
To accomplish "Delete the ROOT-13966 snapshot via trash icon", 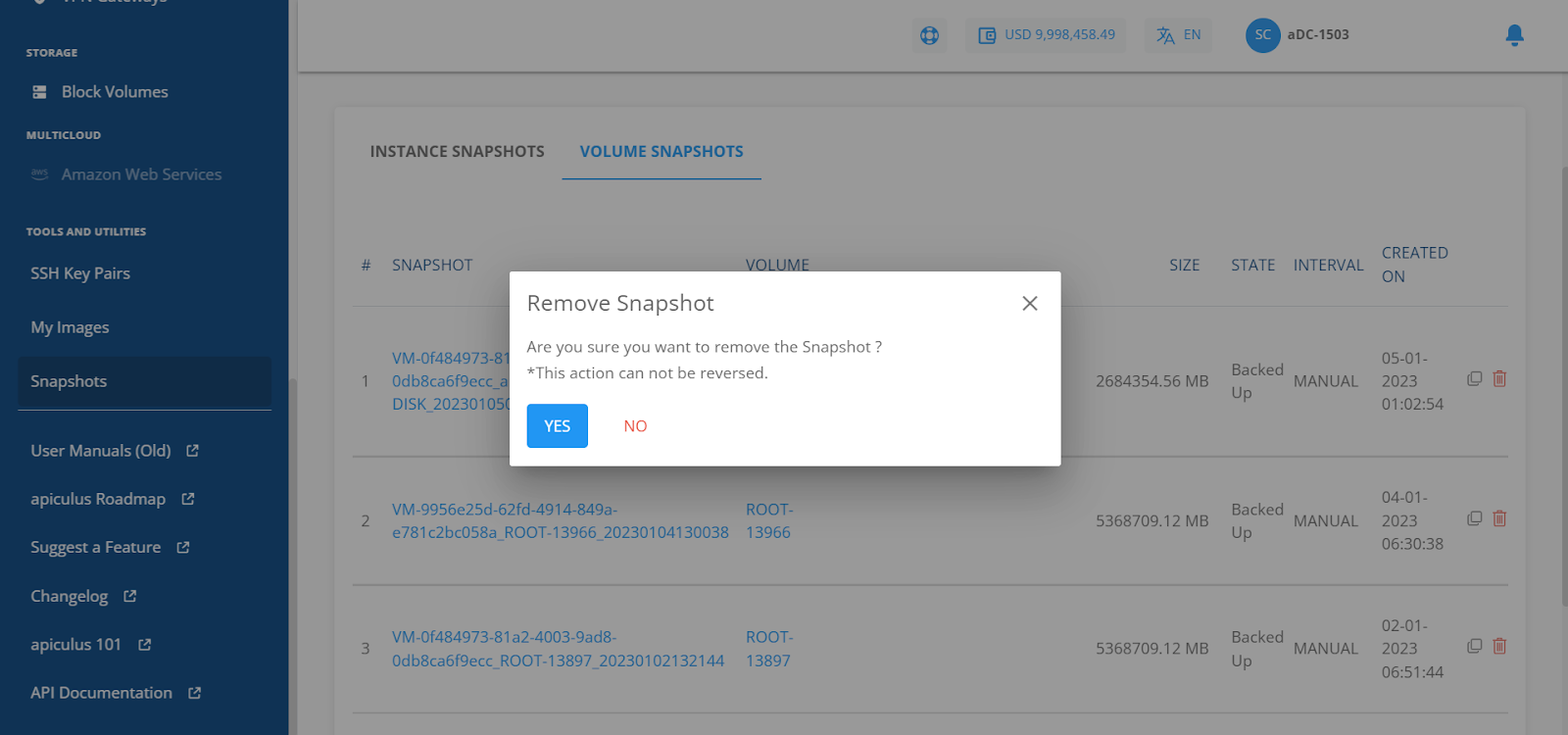I will point(1499,518).
